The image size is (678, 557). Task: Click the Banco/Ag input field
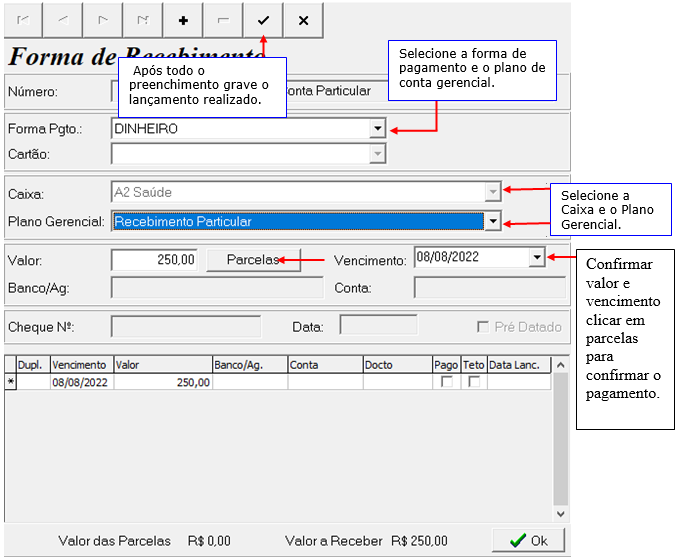[x=217, y=288]
